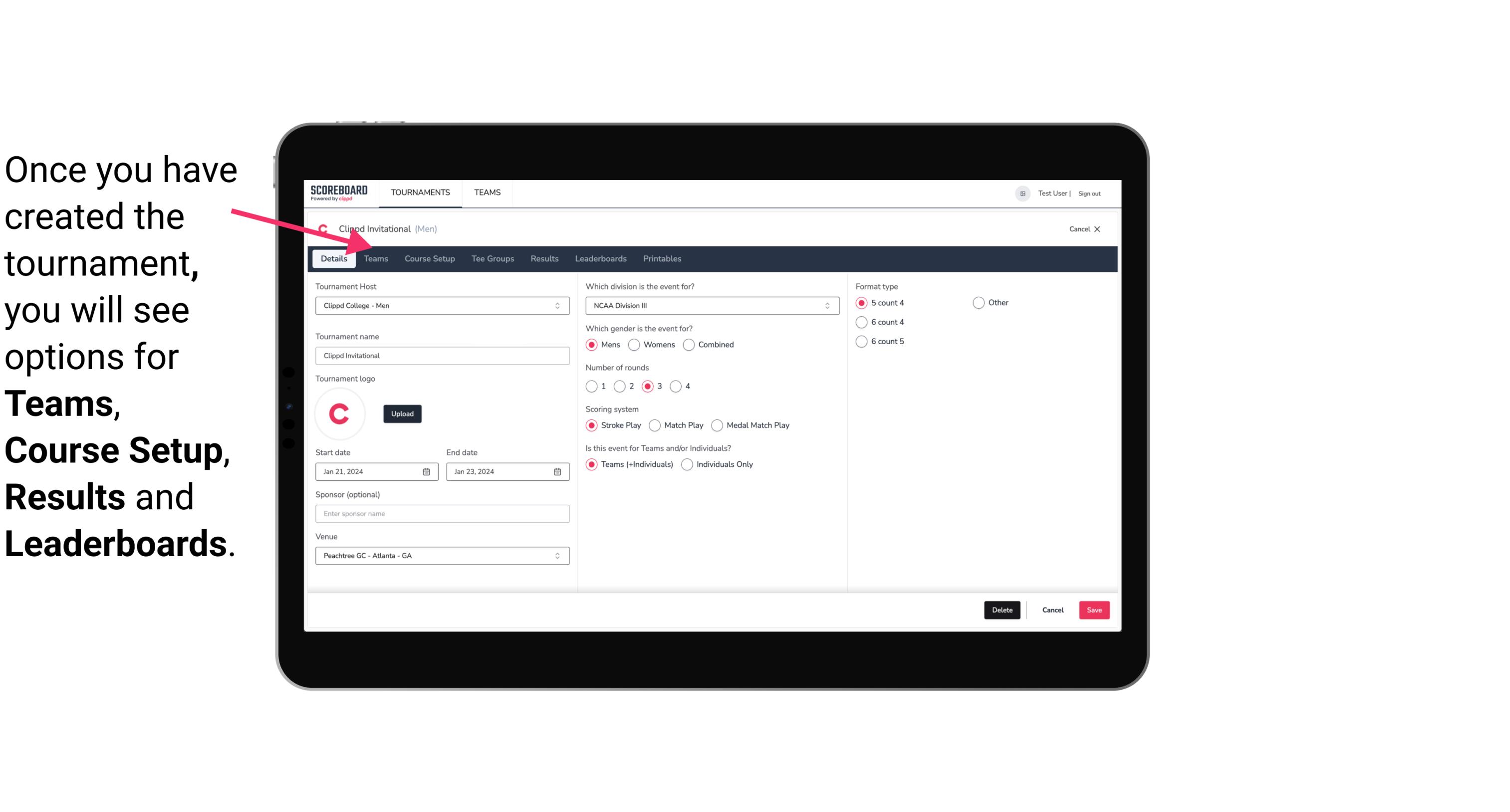
Task: Switch to the Teams tab
Action: coord(375,258)
